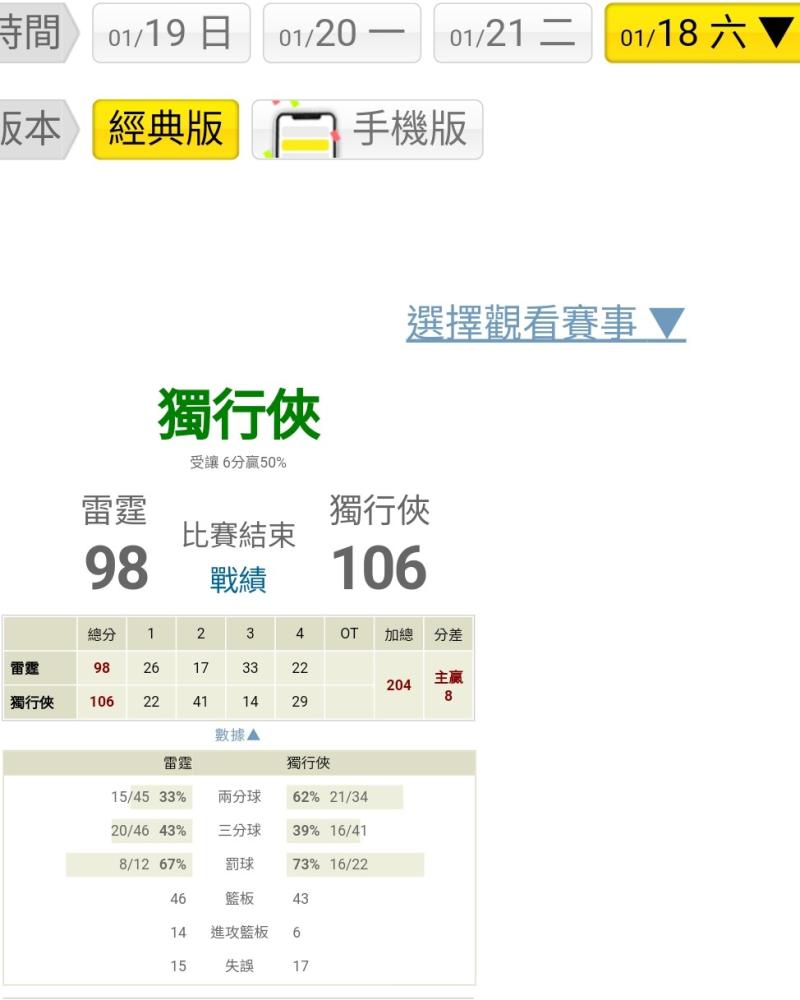
Task: Click the 罰球 stat label
Action: click(240, 864)
